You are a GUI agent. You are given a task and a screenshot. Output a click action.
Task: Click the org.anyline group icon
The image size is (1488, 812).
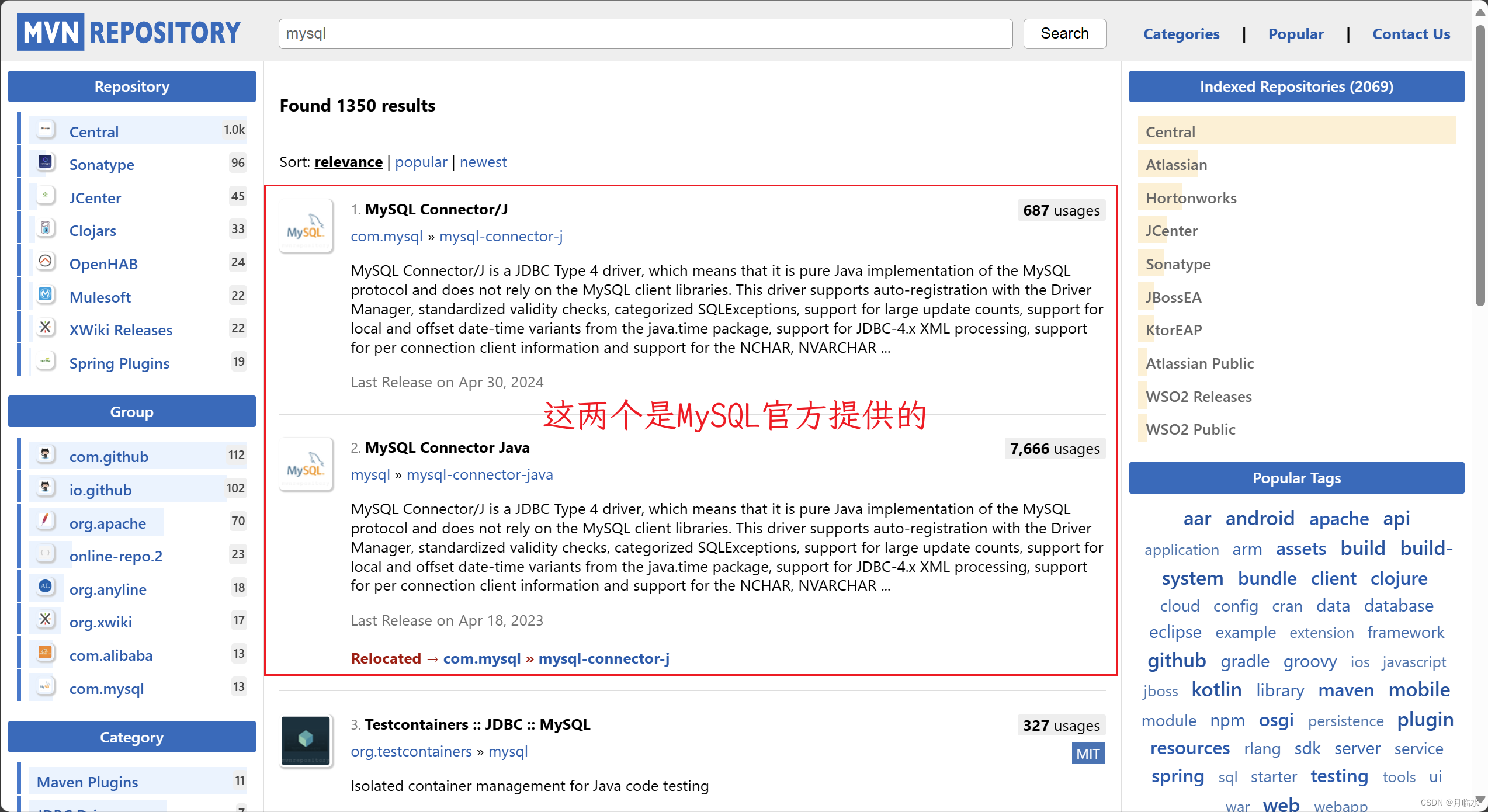pyautogui.click(x=45, y=587)
